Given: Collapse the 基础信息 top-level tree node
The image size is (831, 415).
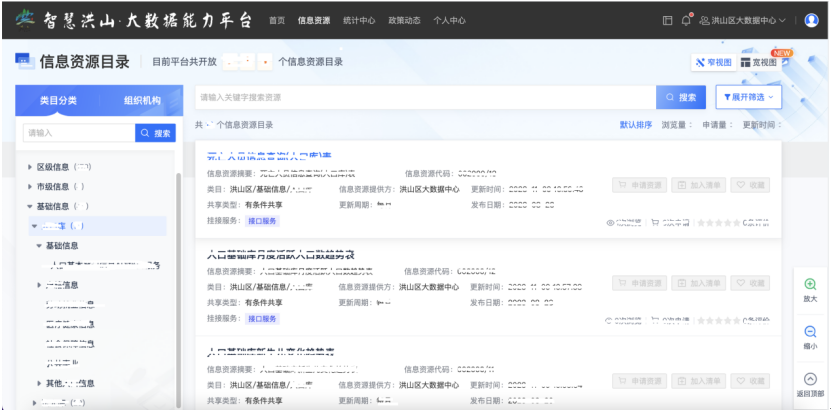Looking at the screenshot, I should coord(30,206).
